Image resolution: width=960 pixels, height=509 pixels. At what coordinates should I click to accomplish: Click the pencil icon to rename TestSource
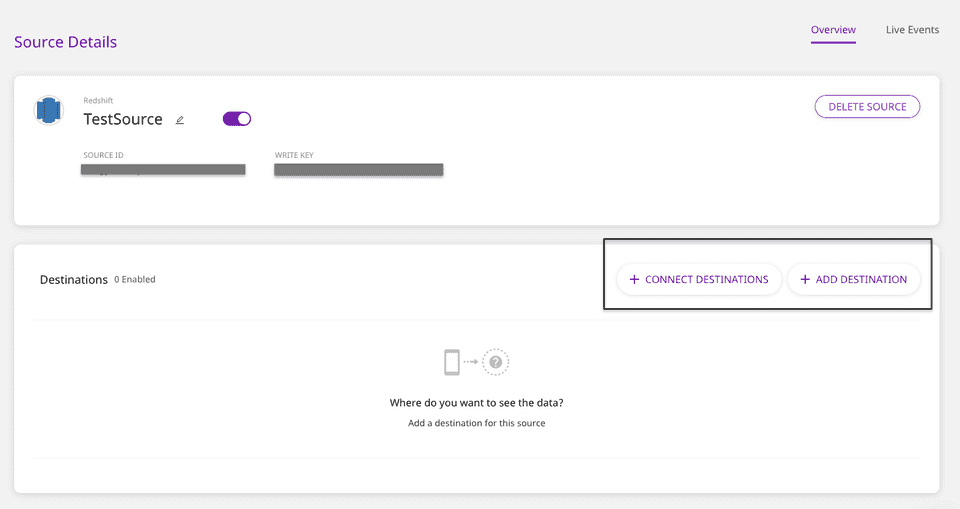click(180, 120)
